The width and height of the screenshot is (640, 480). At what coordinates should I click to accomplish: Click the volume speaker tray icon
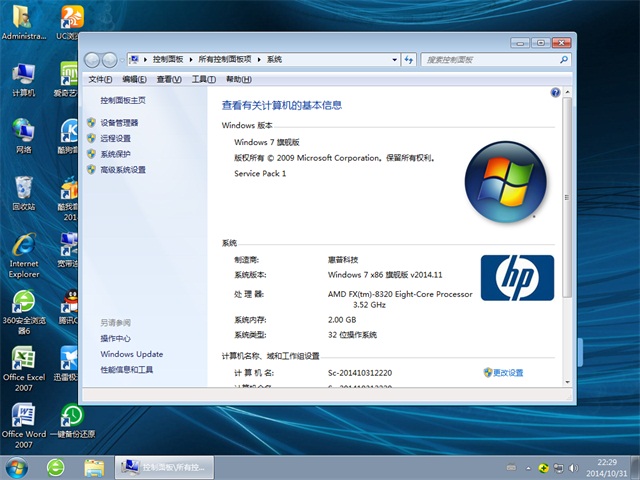click(573, 468)
